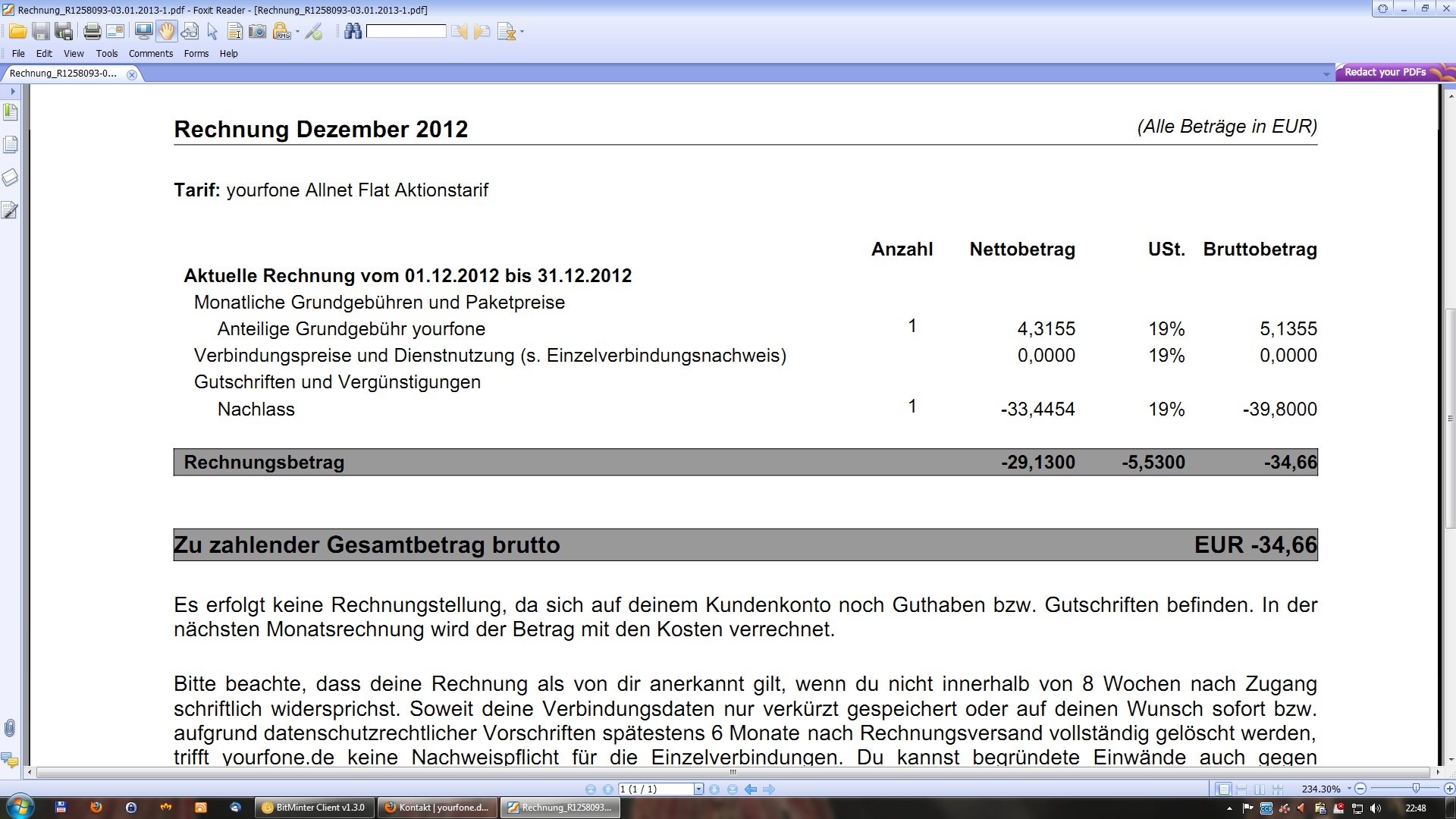
Task: Open the page number dropdown
Action: (698, 789)
